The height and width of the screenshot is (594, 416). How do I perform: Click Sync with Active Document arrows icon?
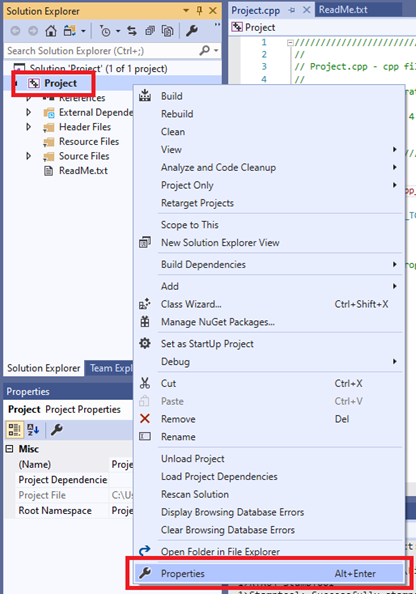click(x=132, y=31)
